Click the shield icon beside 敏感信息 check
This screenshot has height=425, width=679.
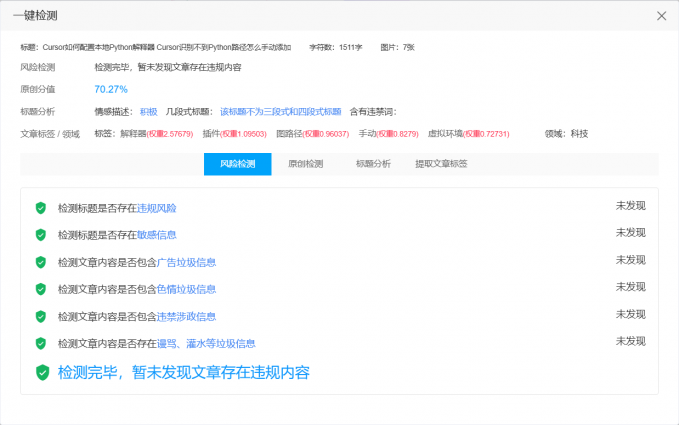pos(41,235)
